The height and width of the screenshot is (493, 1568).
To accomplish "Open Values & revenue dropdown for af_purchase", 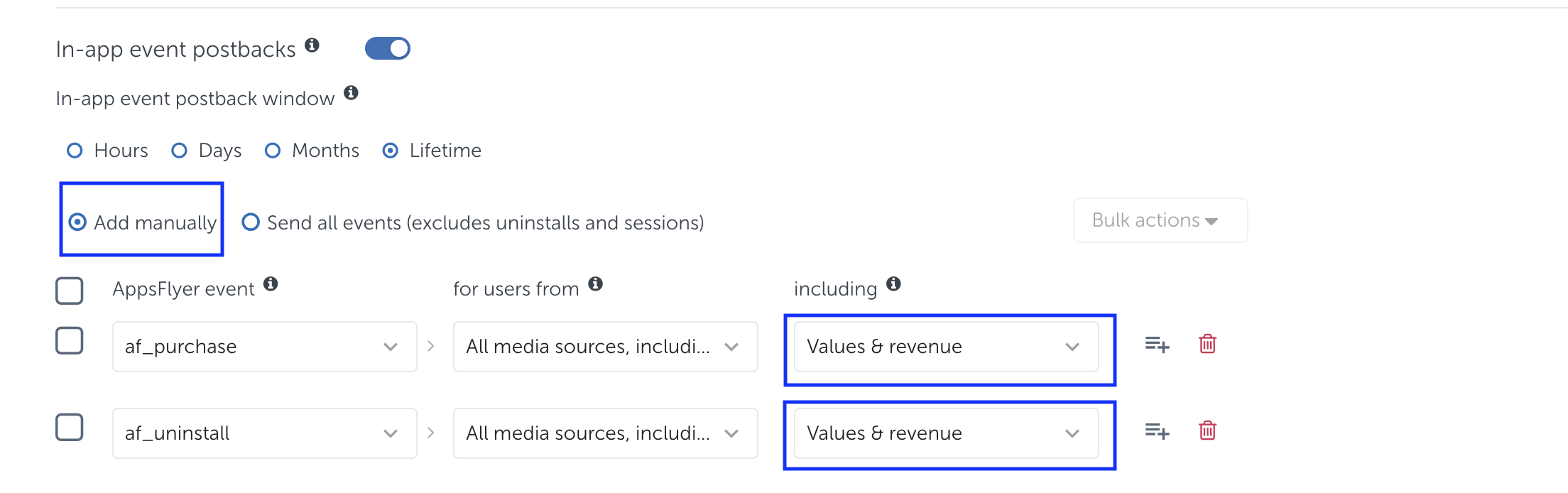I will (x=946, y=347).
